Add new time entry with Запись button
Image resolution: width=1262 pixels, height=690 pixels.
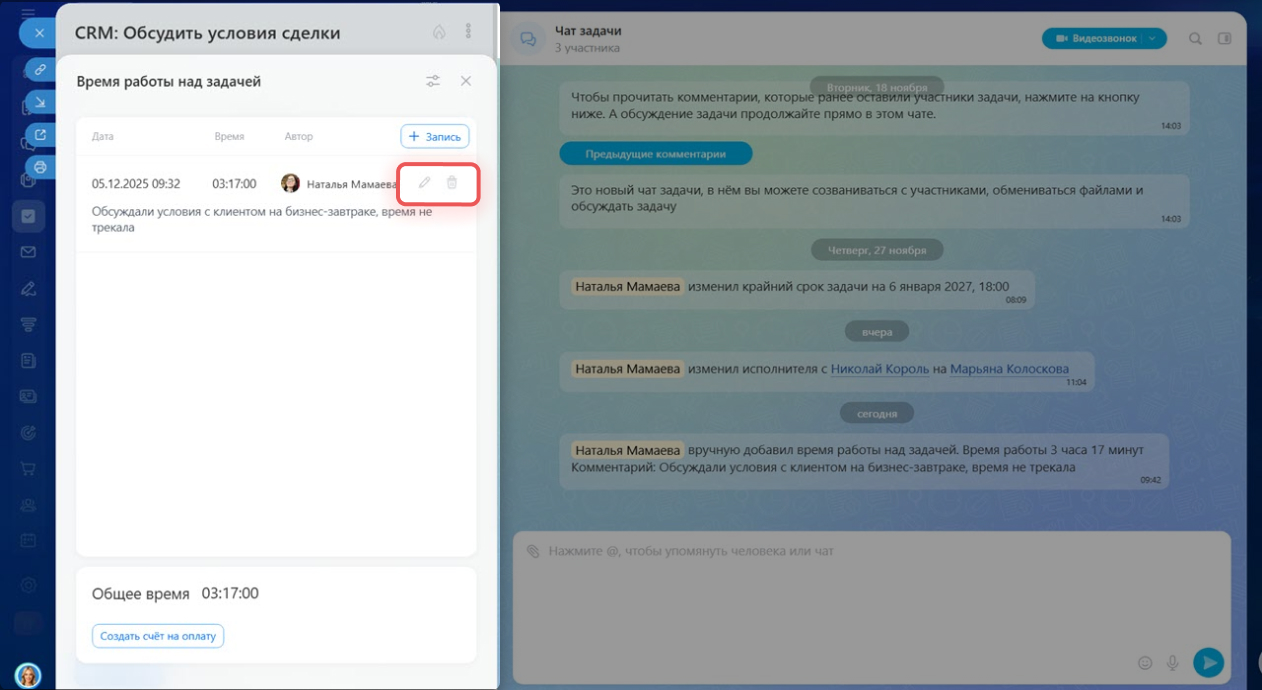pos(435,136)
